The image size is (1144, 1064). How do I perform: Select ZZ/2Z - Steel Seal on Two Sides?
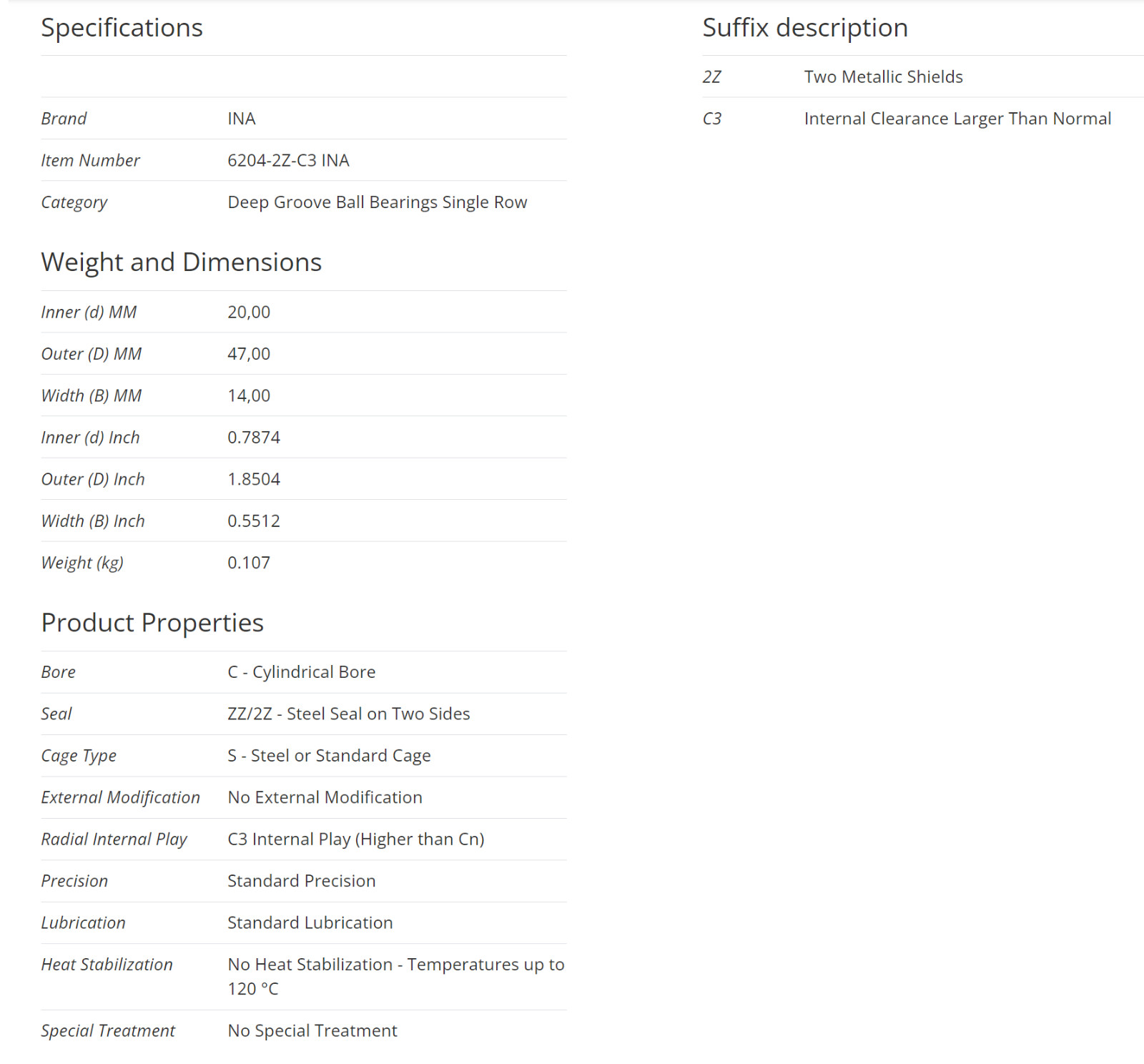tap(349, 714)
